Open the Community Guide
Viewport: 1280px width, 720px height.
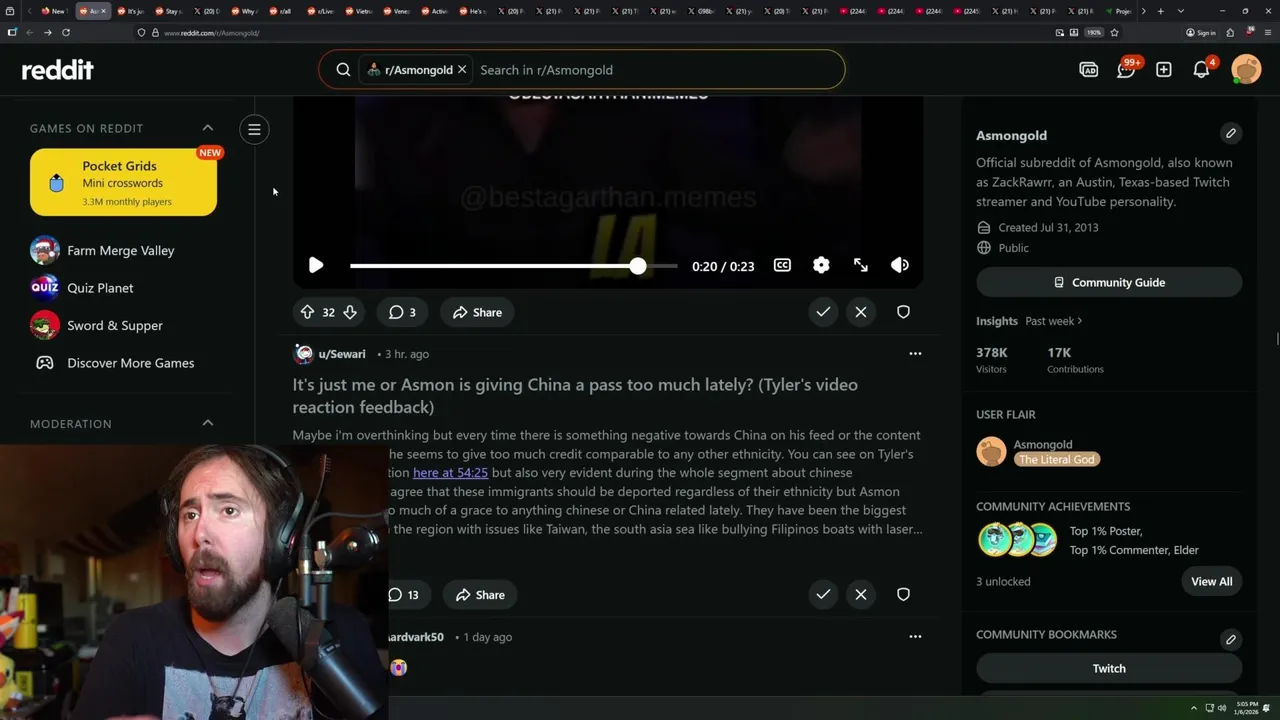[x=1109, y=282]
